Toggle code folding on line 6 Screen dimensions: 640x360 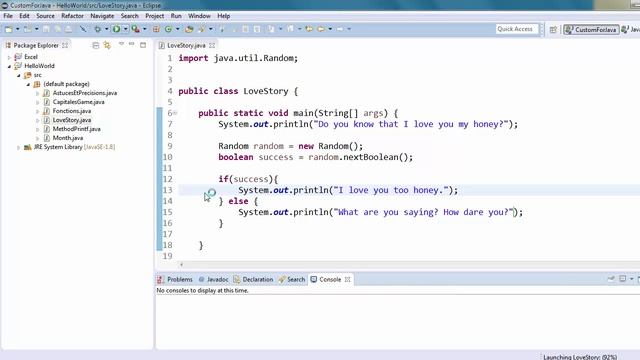point(176,113)
